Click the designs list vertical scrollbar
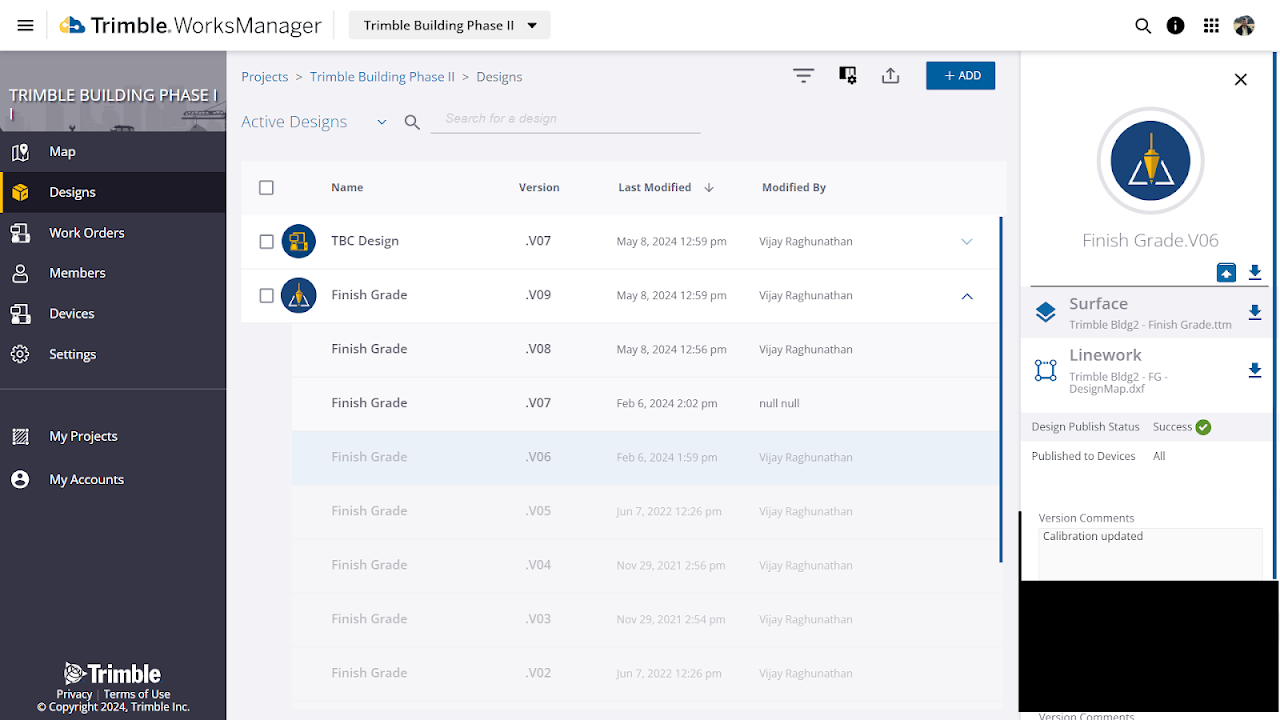Screen dimensions: 1280x720 (x=1002, y=390)
